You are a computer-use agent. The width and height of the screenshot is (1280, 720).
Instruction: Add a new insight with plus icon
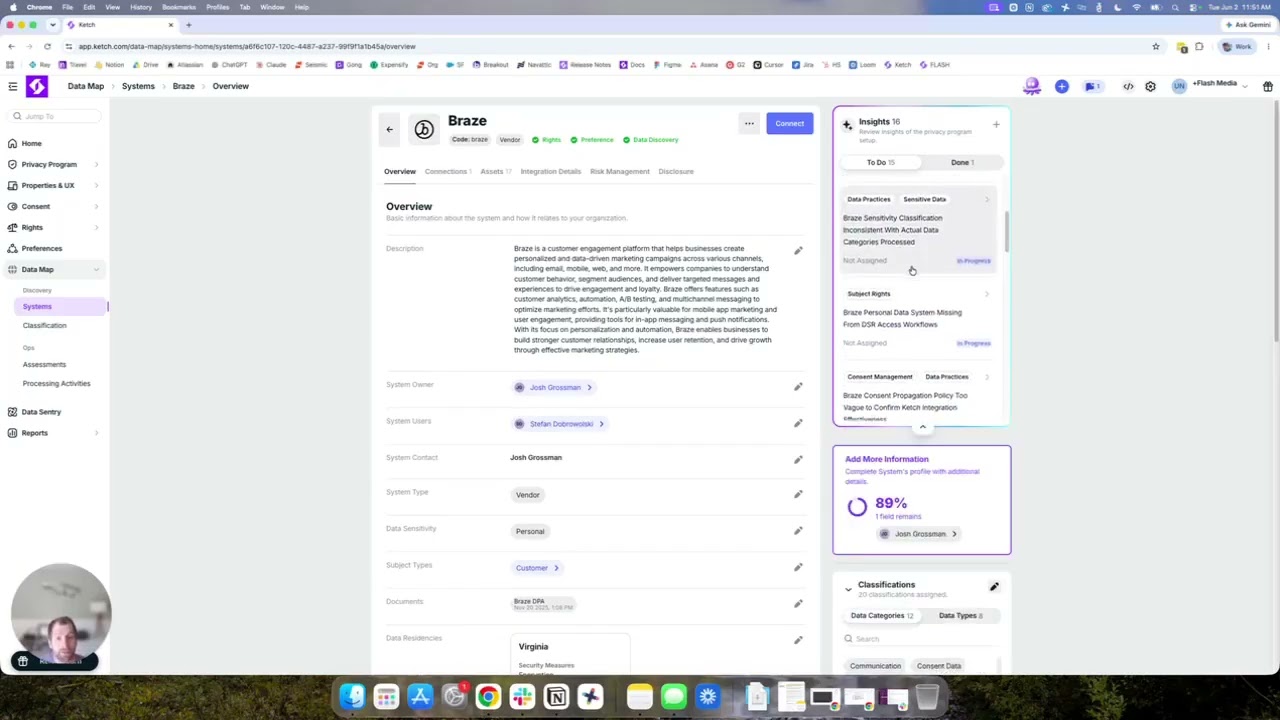coord(996,125)
